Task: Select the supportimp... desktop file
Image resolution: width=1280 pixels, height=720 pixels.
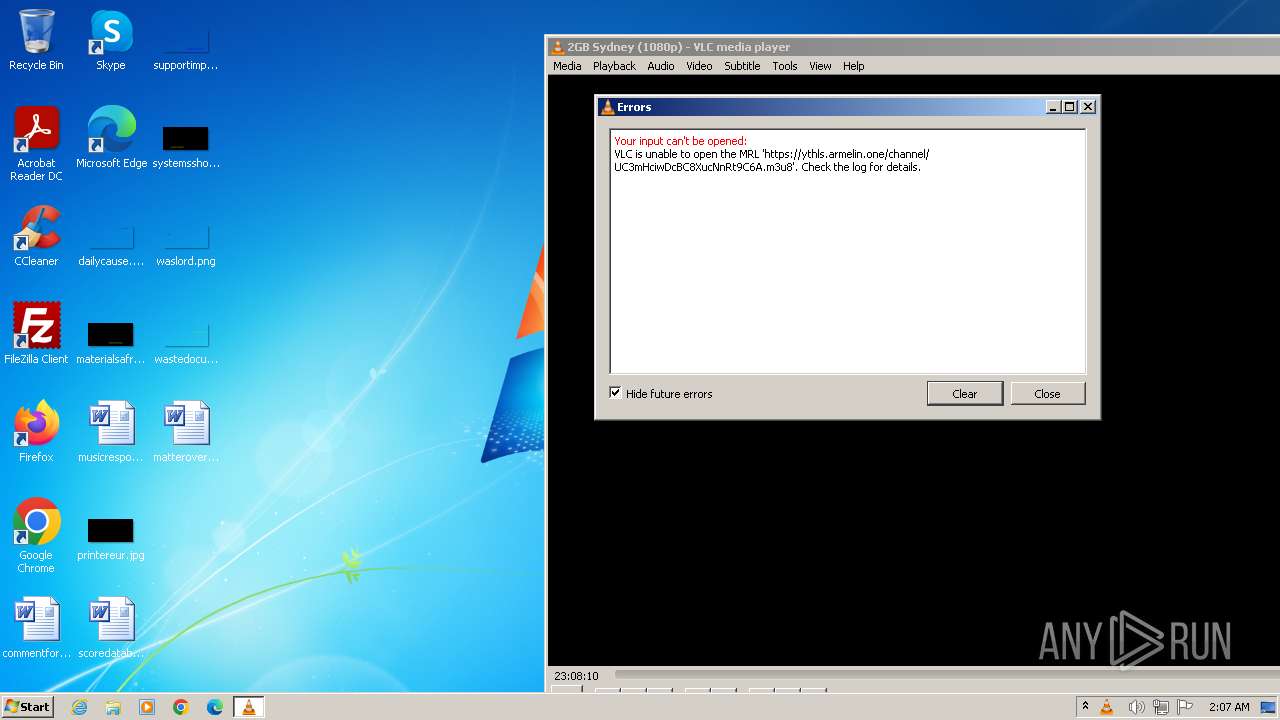Action: tap(186, 50)
